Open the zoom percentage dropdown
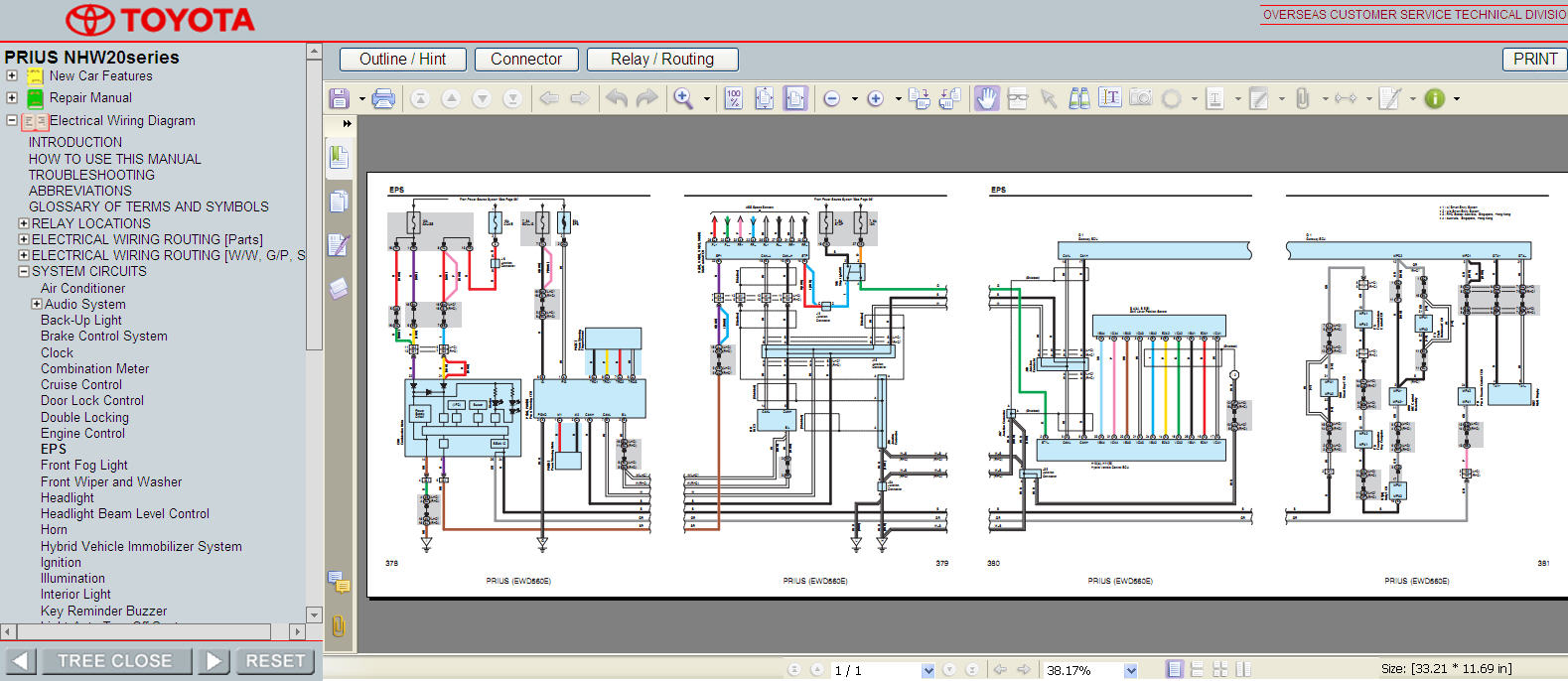 click(x=1130, y=670)
